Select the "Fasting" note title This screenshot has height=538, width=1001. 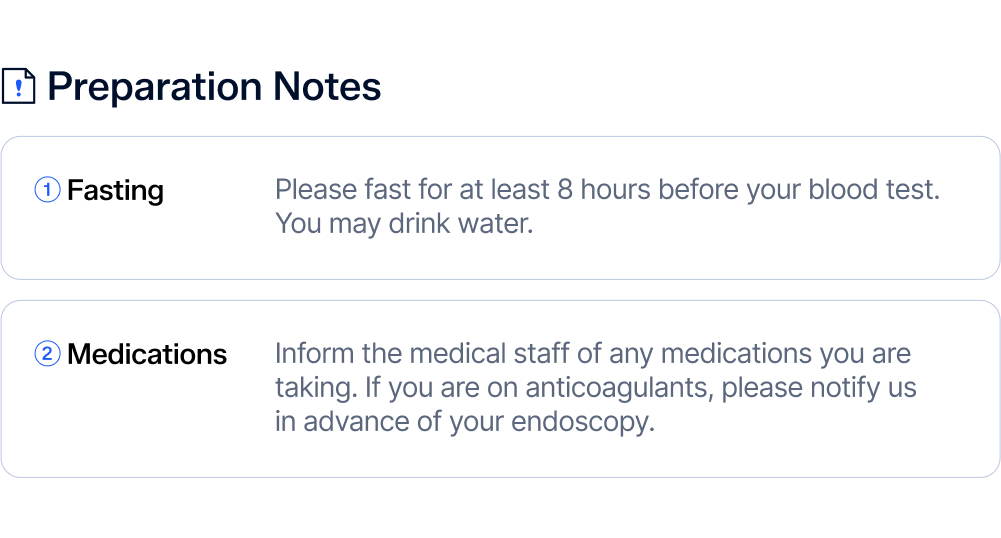click(115, 190)
